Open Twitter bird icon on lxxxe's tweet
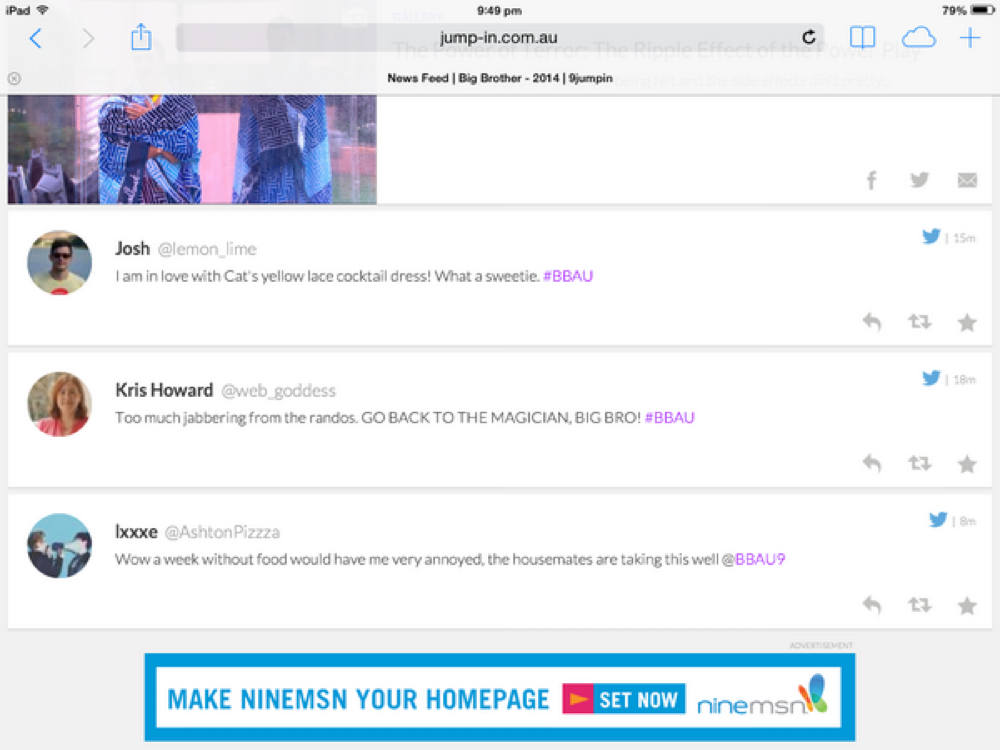 point(938,520)
